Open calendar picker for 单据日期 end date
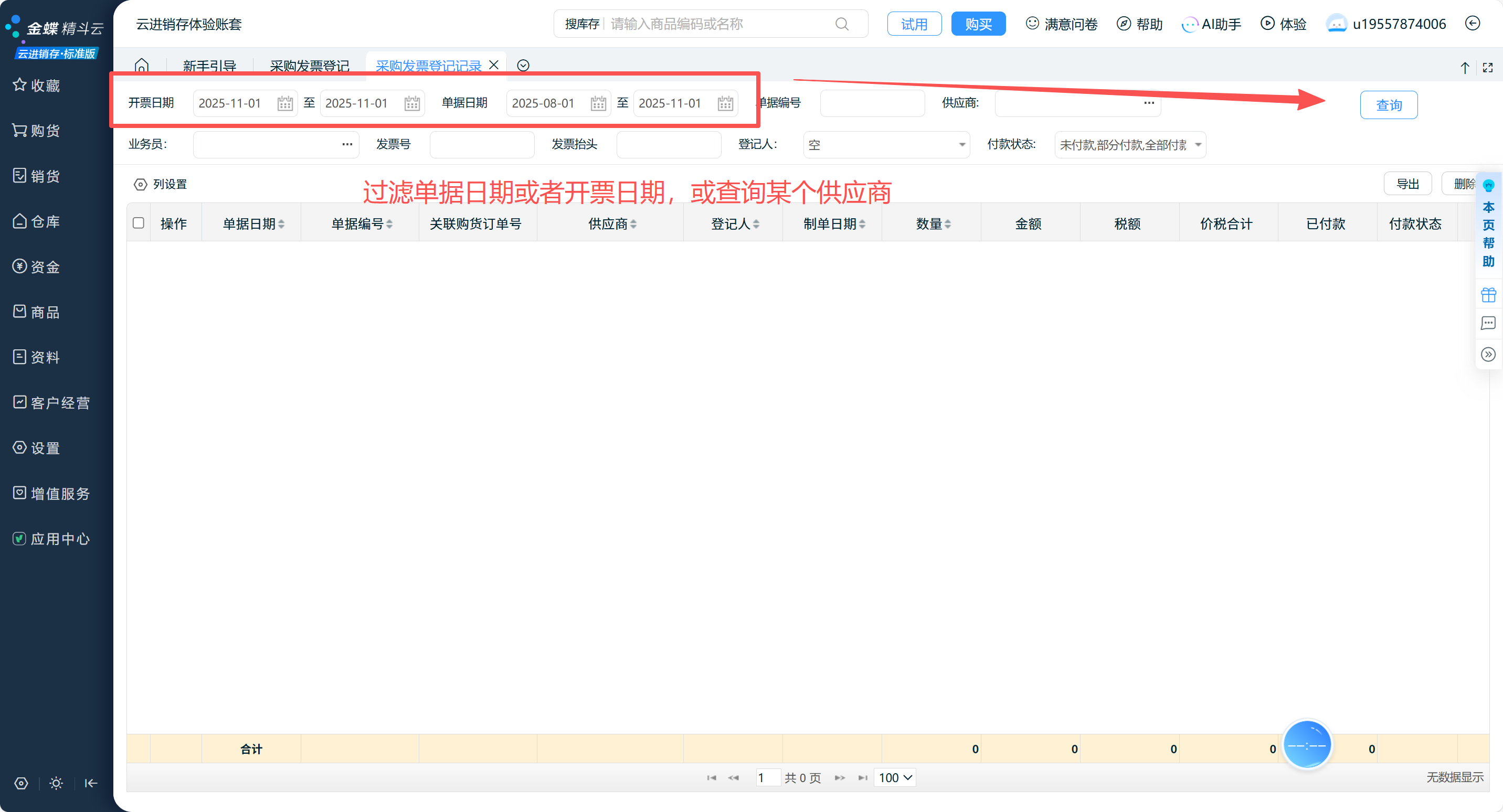 click(x=725, y=103)
